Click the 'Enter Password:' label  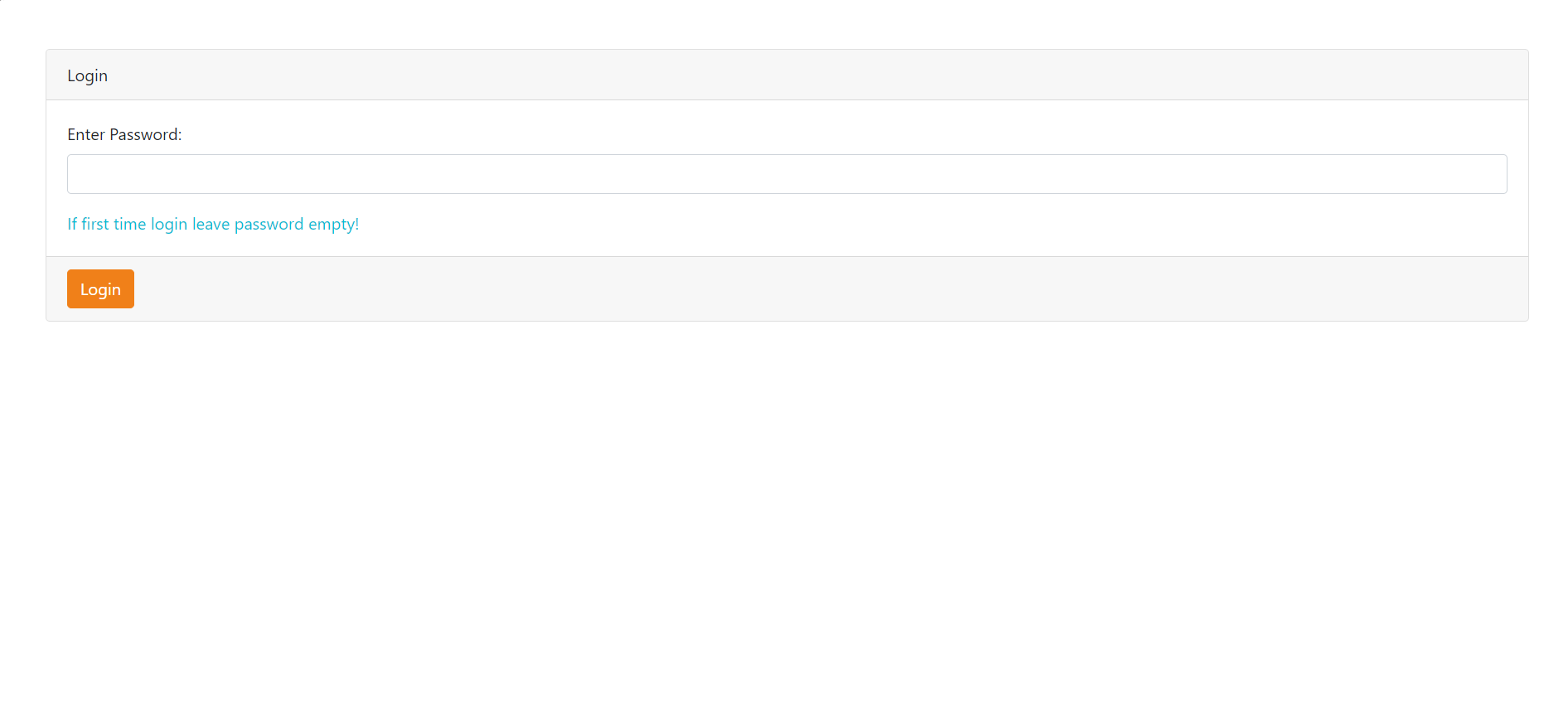coord(124,134)
